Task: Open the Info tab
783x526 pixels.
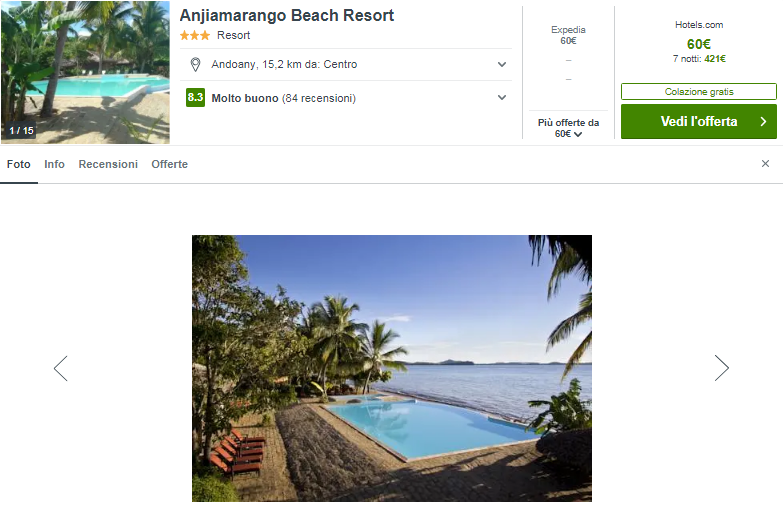Action: coord(54,164)
